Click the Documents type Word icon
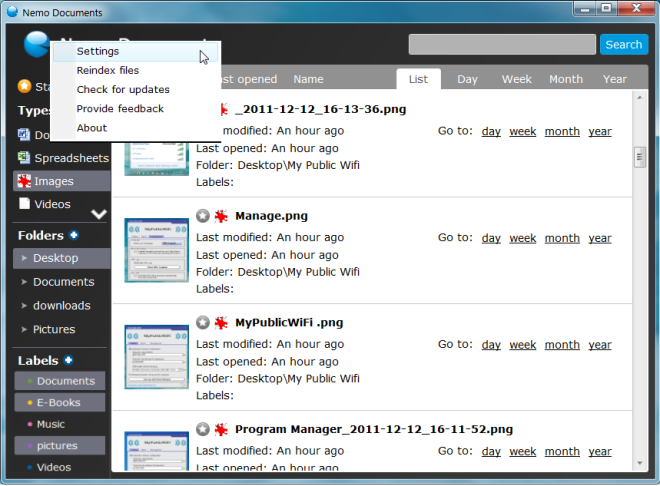 (x=24, y=135)
